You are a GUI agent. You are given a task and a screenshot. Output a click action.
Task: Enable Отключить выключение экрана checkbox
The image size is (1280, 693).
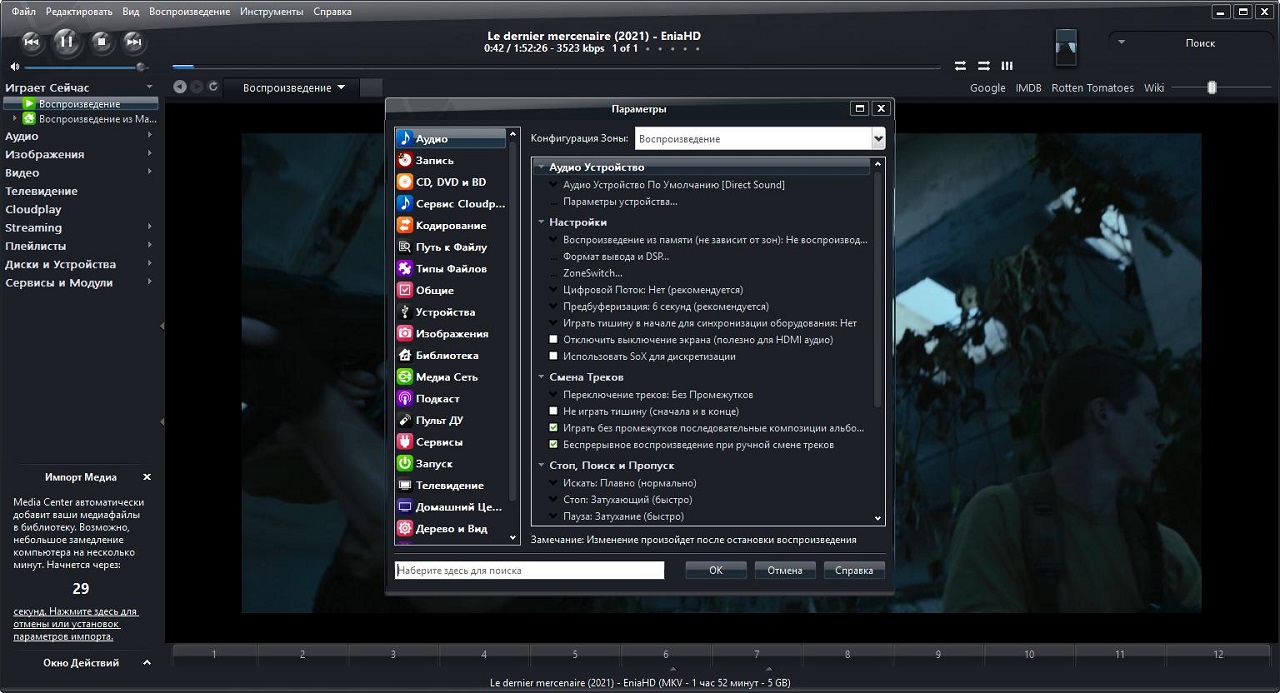[x=554, y=340]
